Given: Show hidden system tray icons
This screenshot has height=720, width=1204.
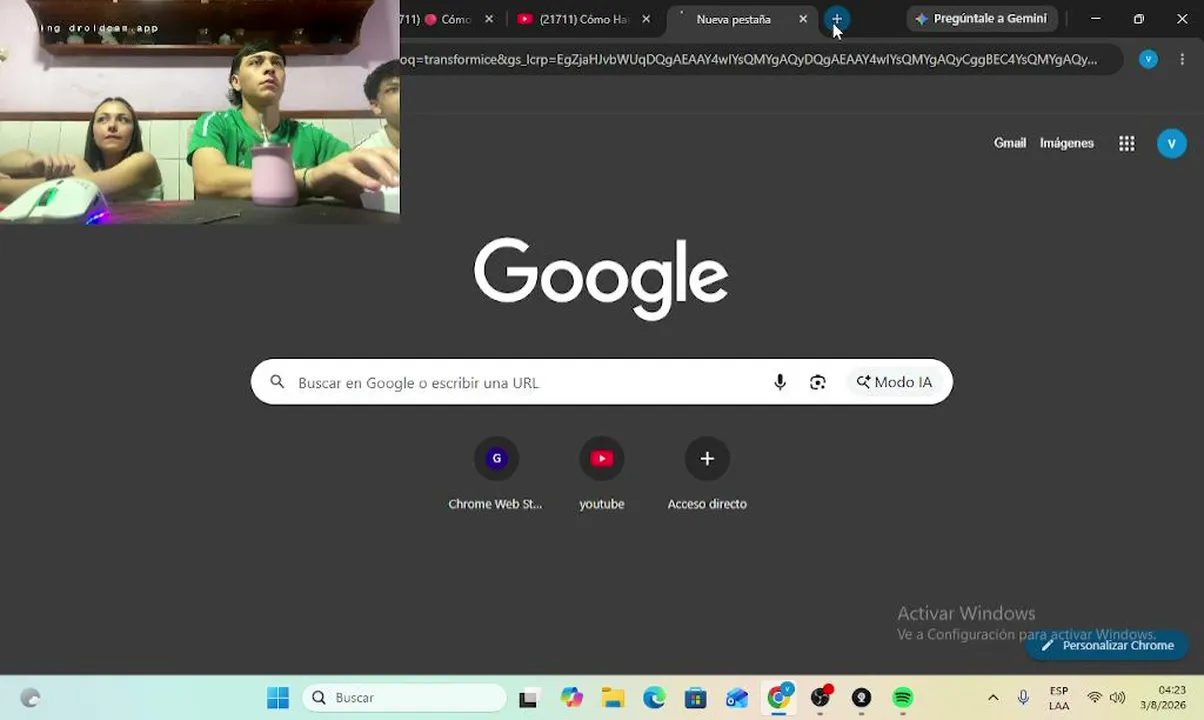Looking at the screenshot, I should (x=993, y=697).
